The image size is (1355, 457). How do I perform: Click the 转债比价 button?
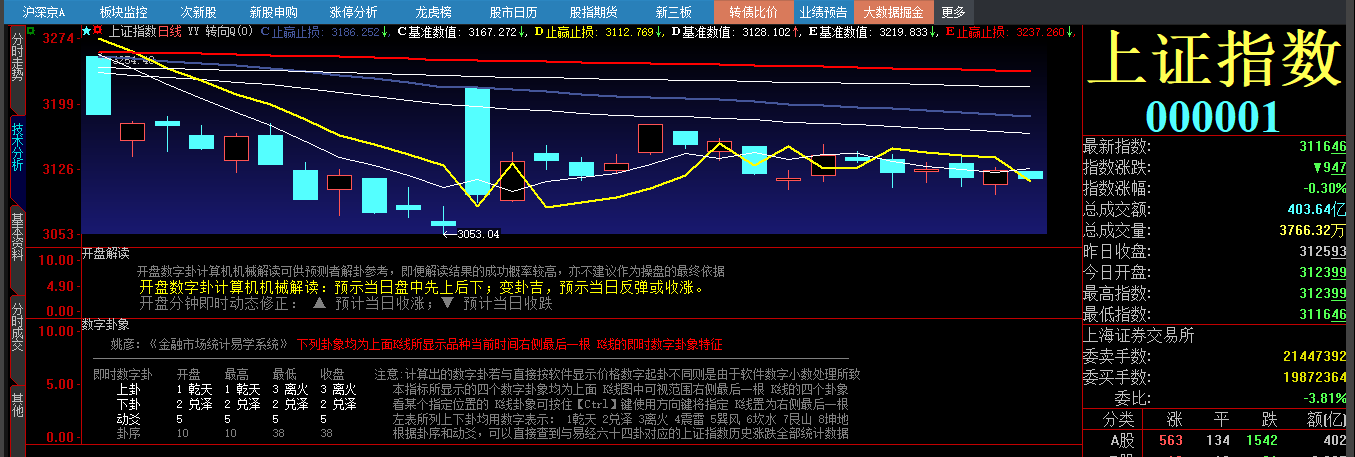(753, 12)
